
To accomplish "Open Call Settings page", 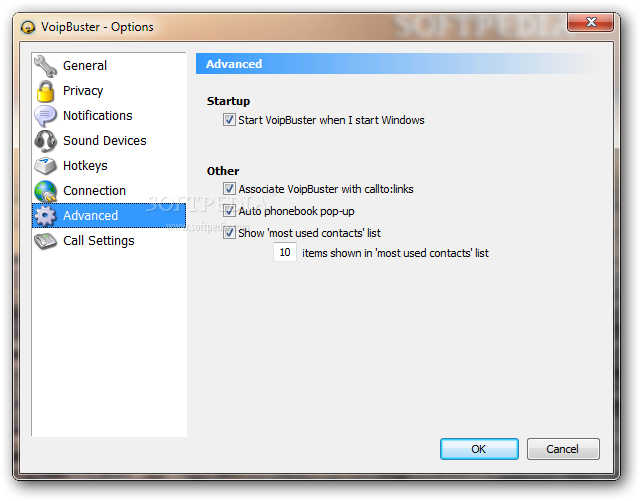I will (109, 241).
